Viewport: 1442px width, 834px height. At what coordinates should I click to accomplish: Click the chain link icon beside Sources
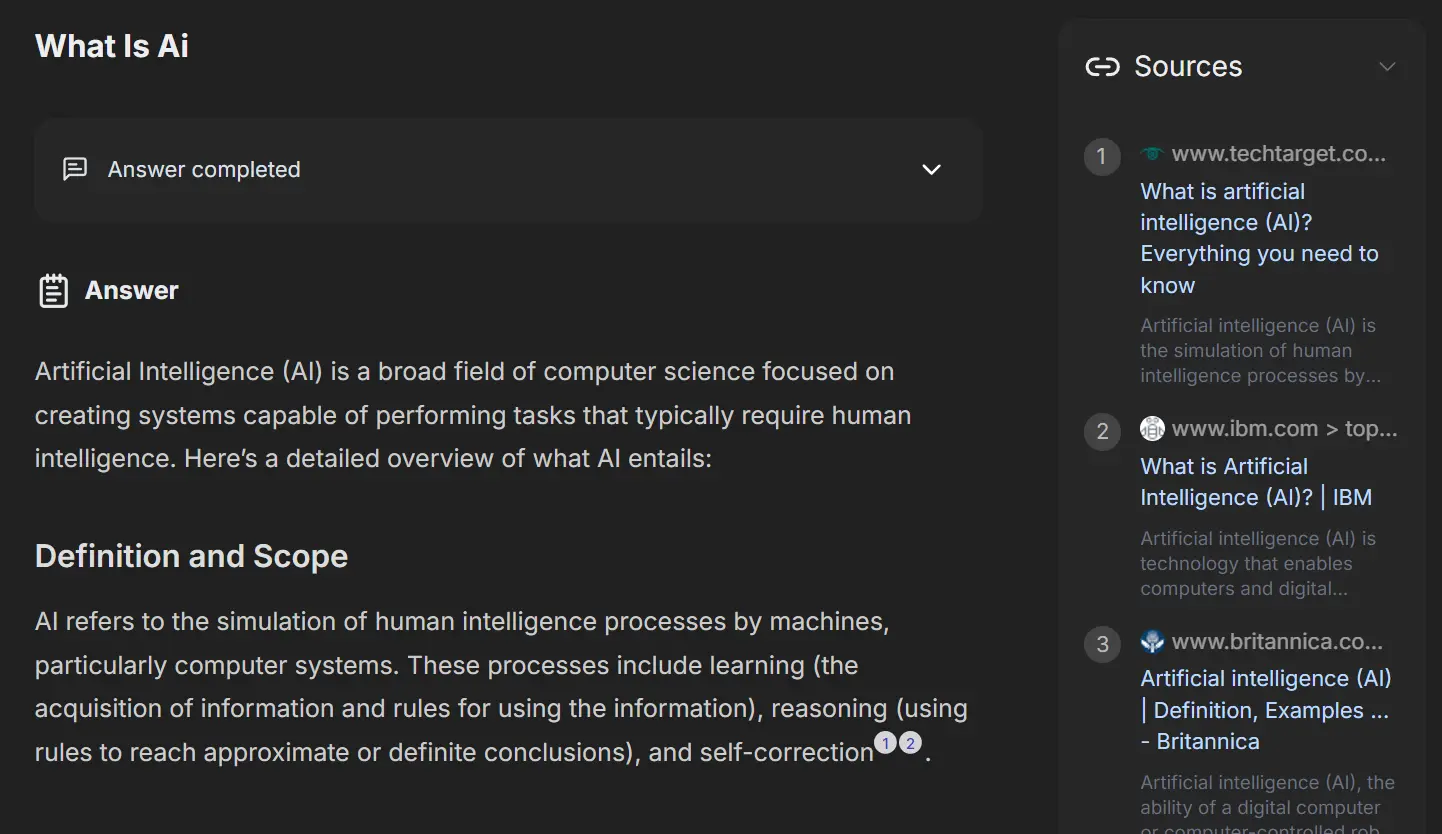[x=1101, y=66]
